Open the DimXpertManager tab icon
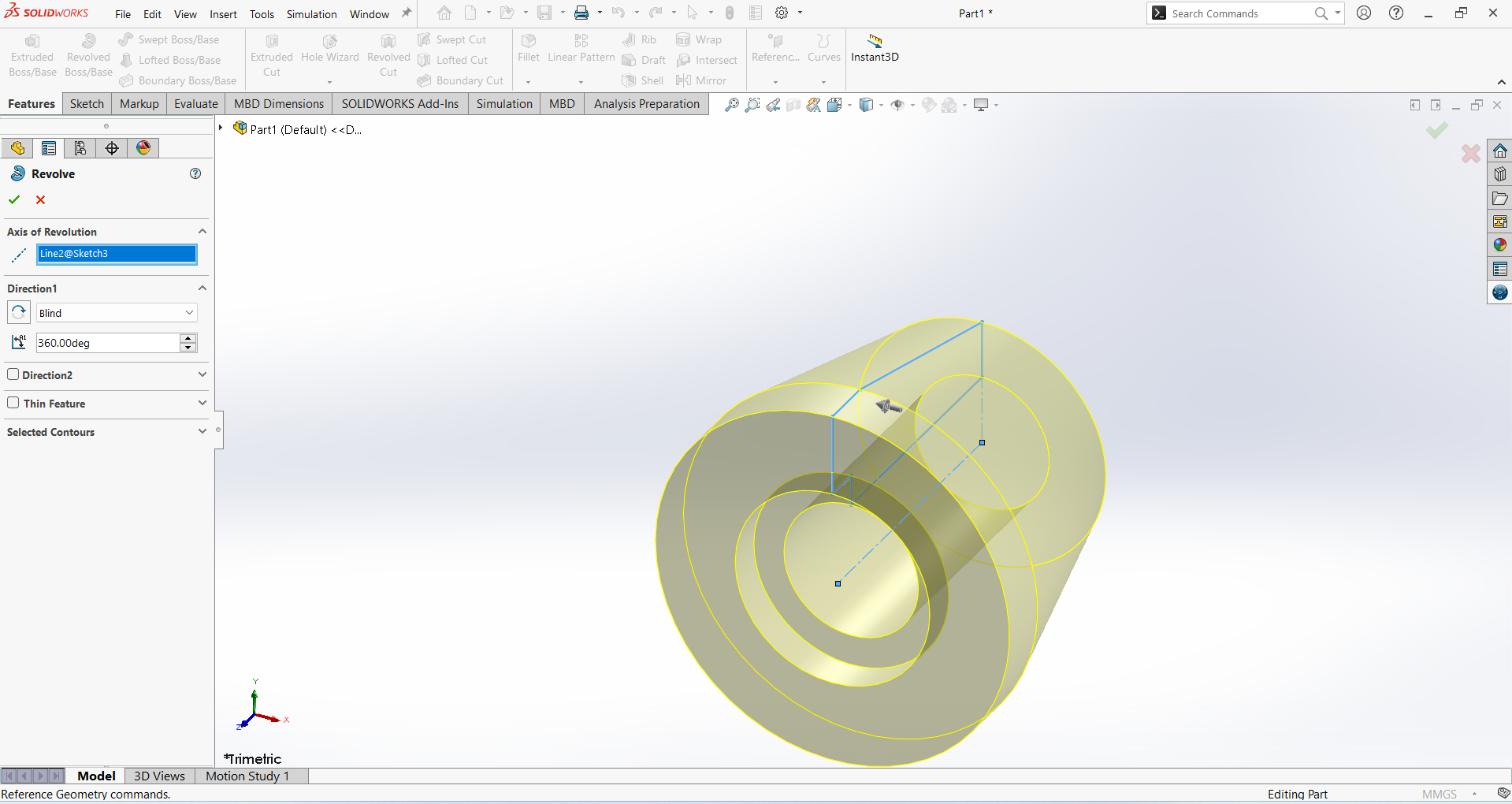This screenshot has width=1512, height=804. click(x=112, y=148)
